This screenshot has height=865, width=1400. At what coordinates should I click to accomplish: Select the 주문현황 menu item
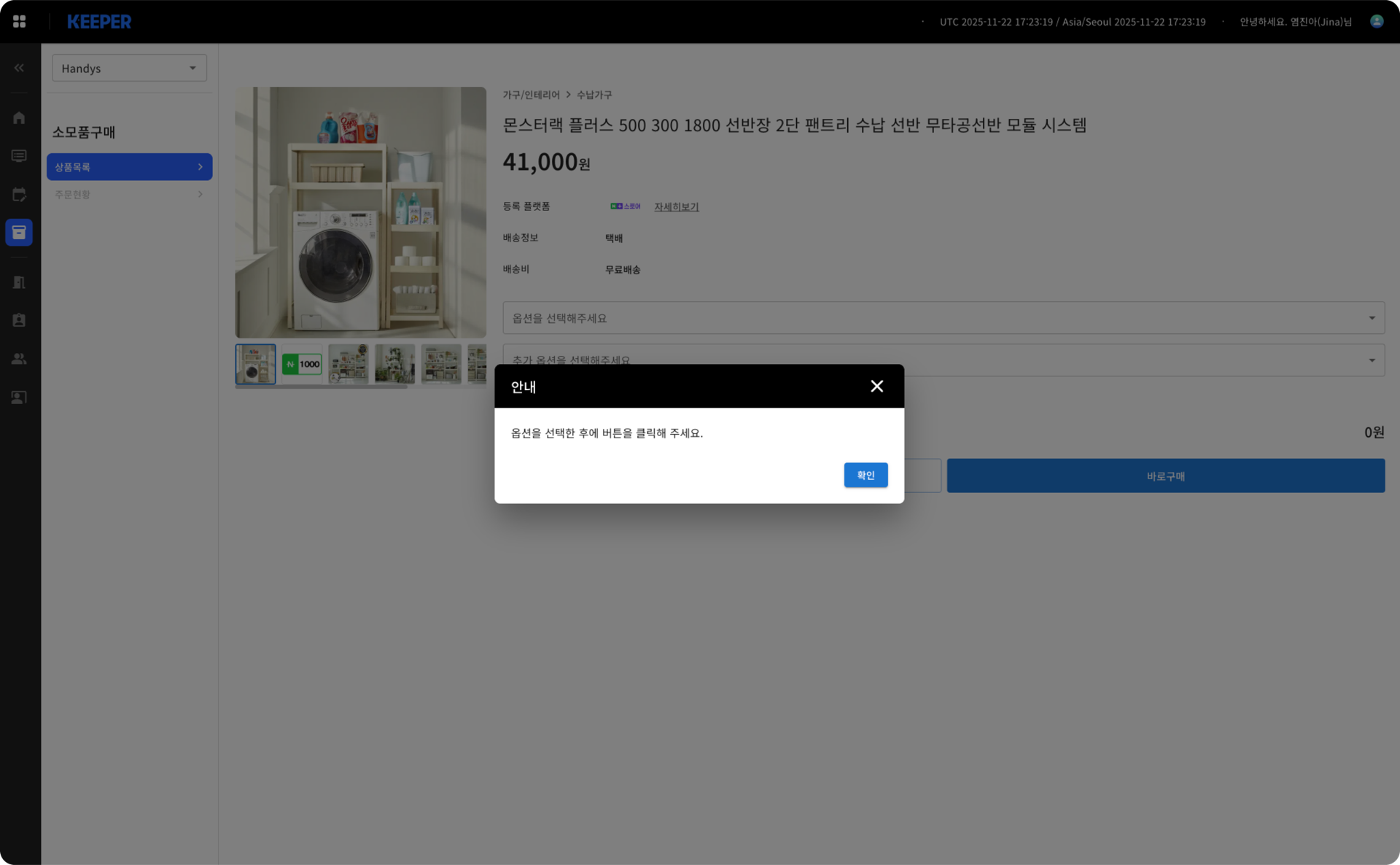(x=129, y=195)
